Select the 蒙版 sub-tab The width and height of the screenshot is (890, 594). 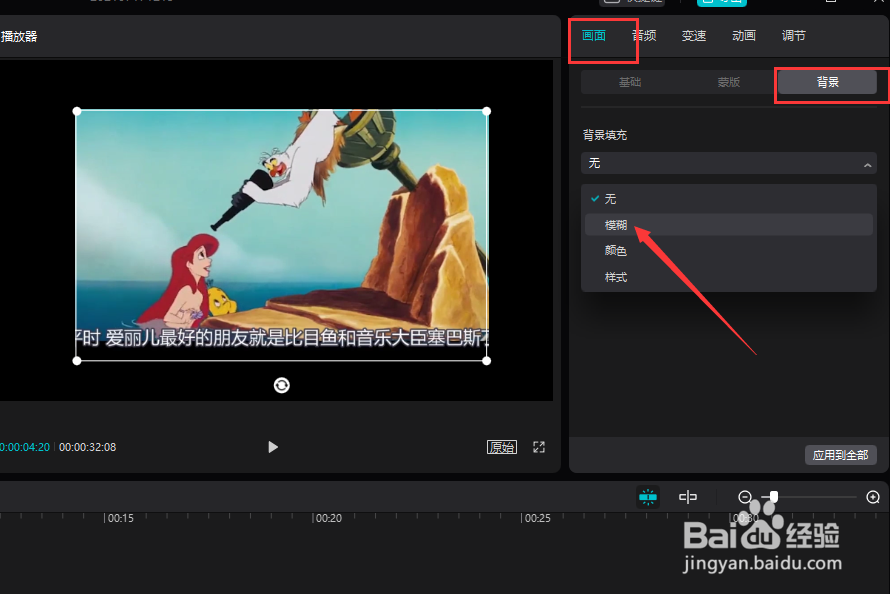click(728, 82)
